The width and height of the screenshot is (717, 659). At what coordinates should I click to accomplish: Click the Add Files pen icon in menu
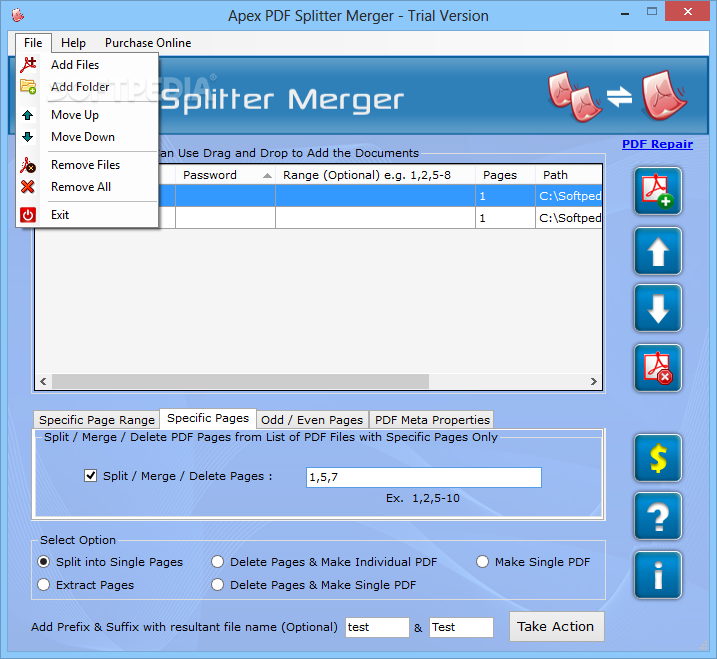pyautogui.click(x=28, y=64)
